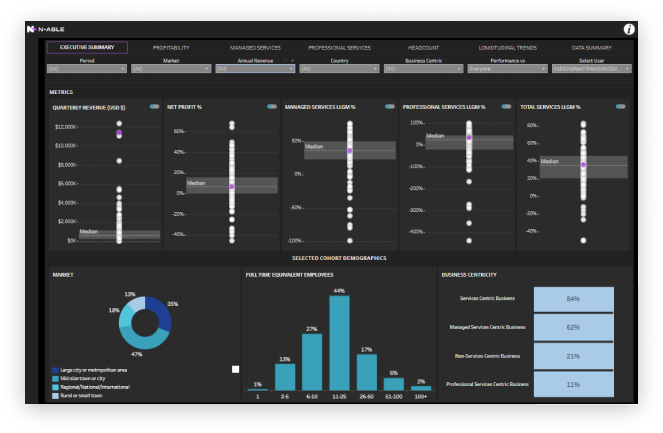Click the purple marker in Quarterly Revenue chart
Screen dimensions: 663x433
[119, 133]
